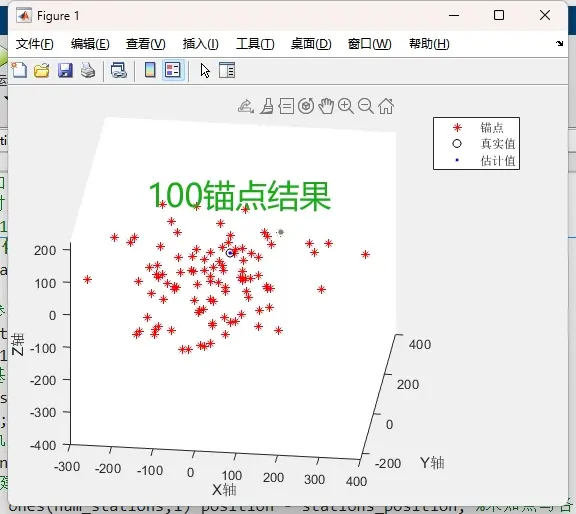
Task: Click the New Figure icon
Action: coord(19,70)
